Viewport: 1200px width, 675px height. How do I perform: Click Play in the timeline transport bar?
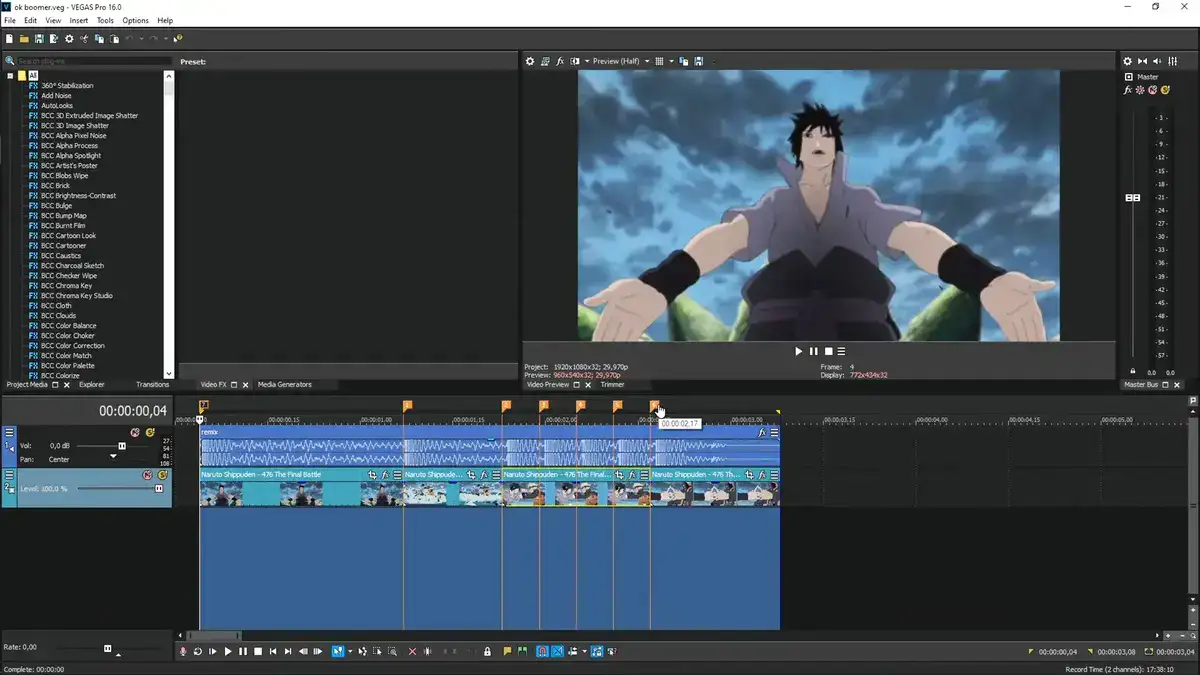(228, 651)
